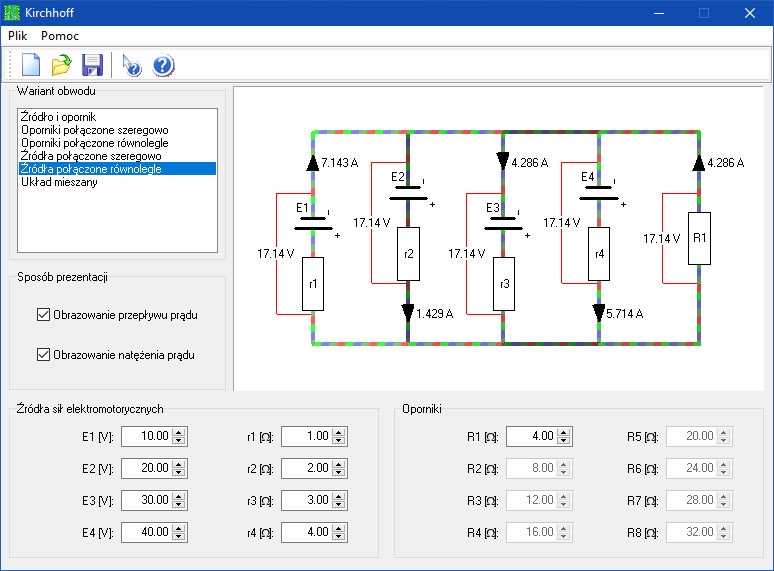Screen dimensions: 774x571
Task: Click the New file toolbar icon
Action: tap(31, 66)
